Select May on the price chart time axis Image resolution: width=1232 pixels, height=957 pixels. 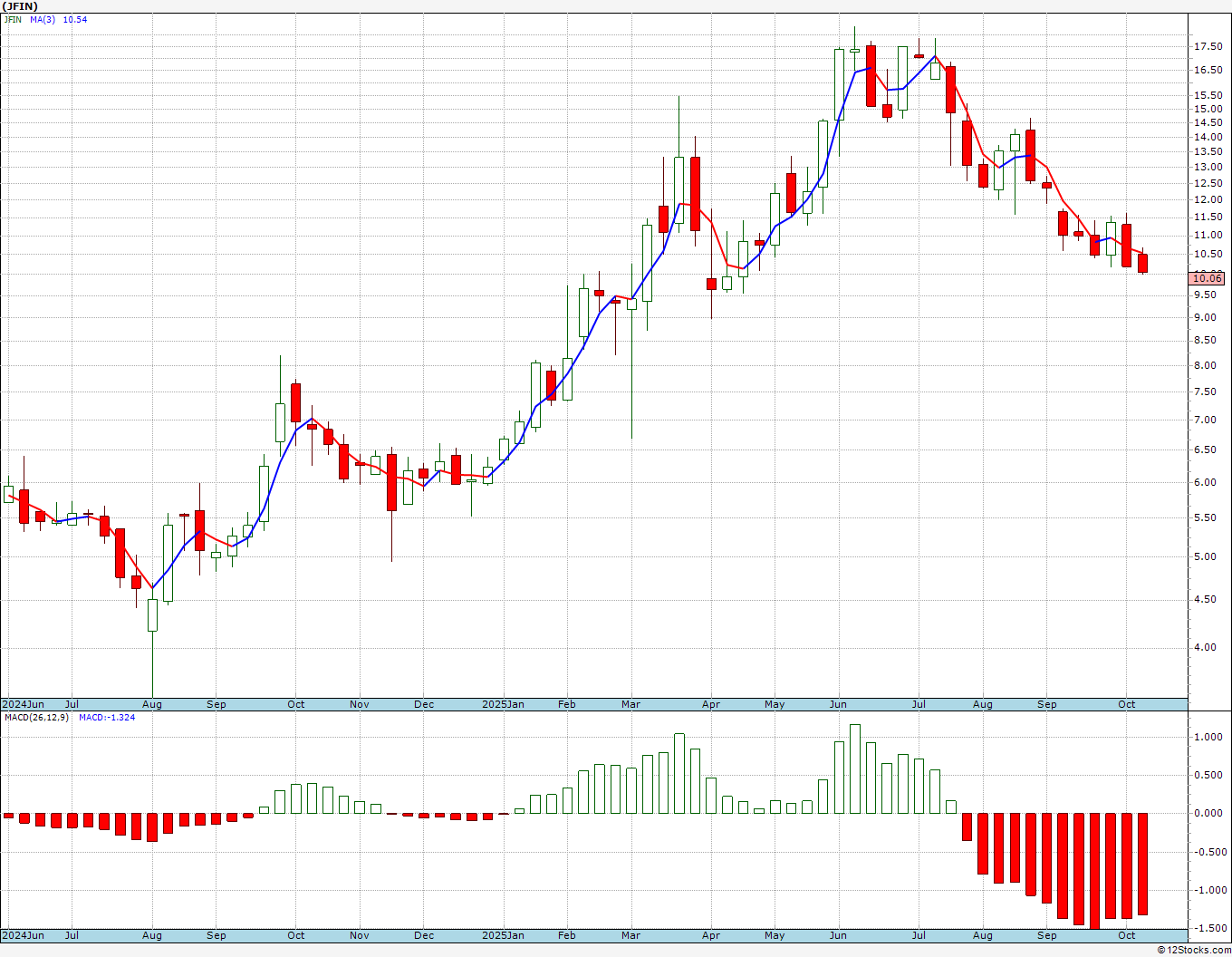coord(775,704)
